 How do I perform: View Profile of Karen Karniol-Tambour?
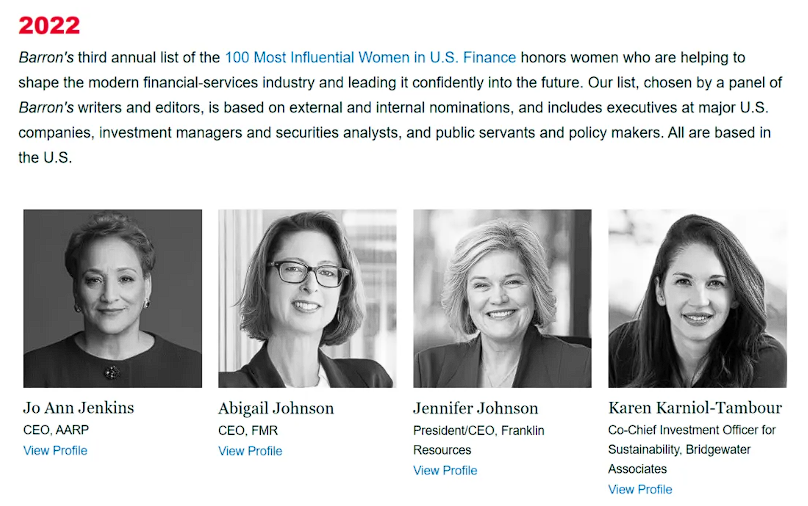(x=640, y=490)
